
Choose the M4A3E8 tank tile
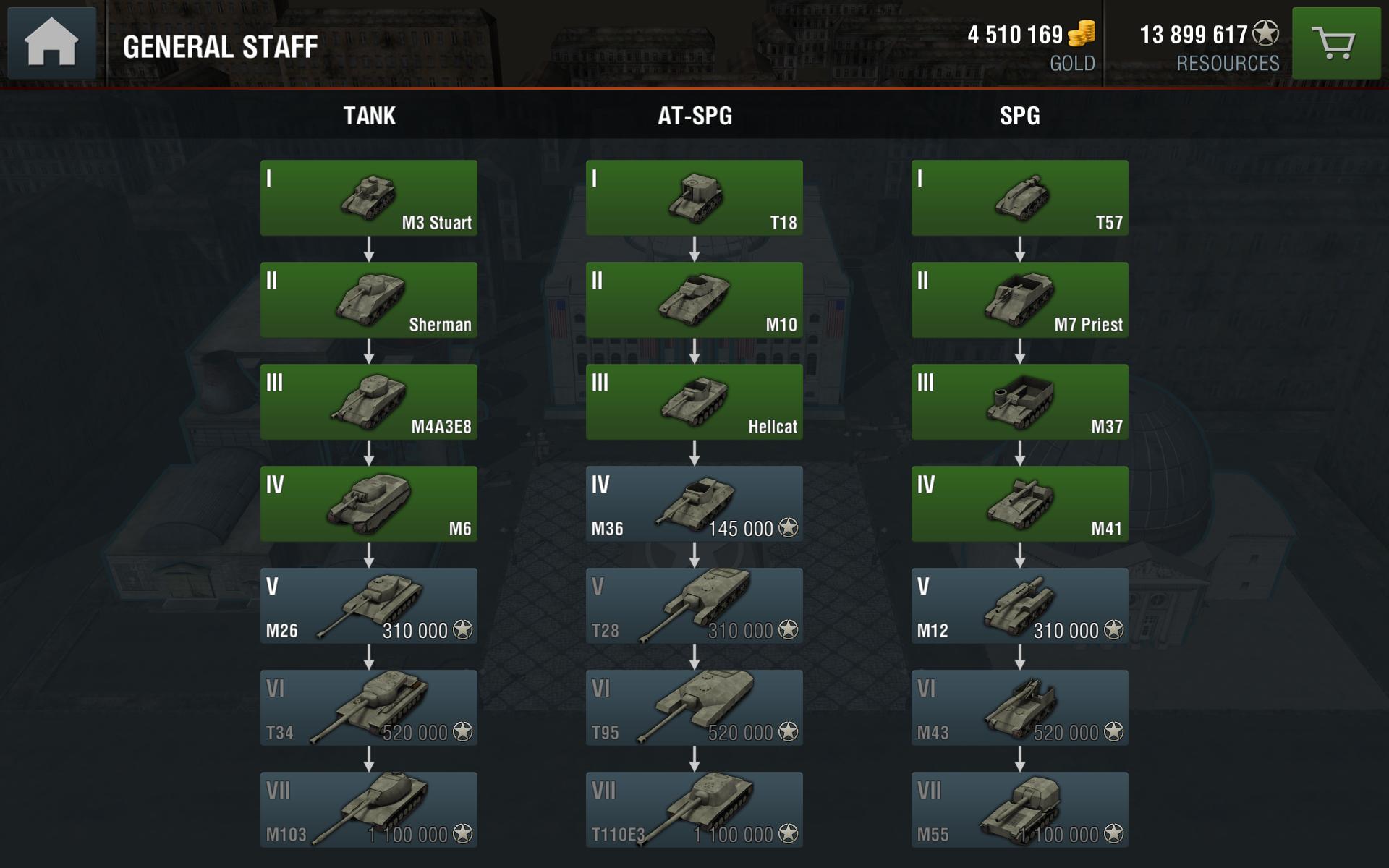pos(369,402)
